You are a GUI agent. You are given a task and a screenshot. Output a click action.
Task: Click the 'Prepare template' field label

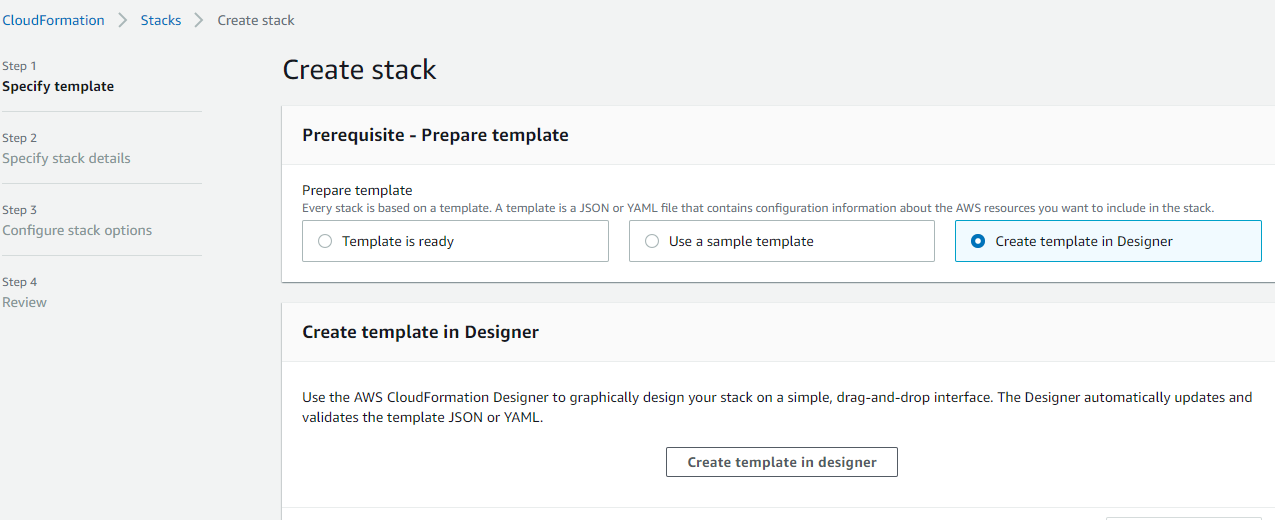[357, 190]
